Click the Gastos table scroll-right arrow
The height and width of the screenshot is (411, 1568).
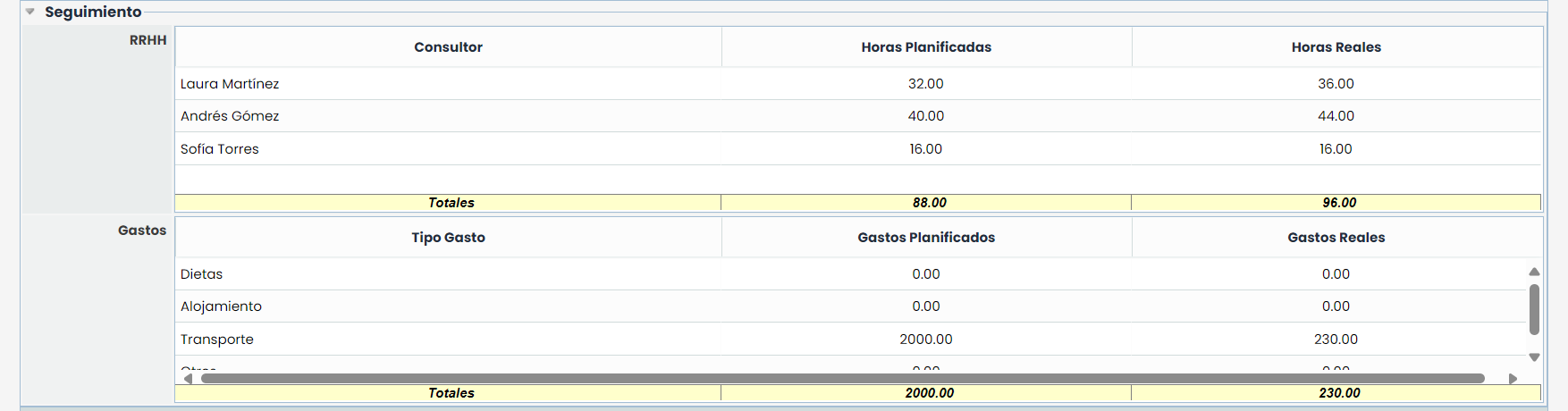coord(1513,379)
